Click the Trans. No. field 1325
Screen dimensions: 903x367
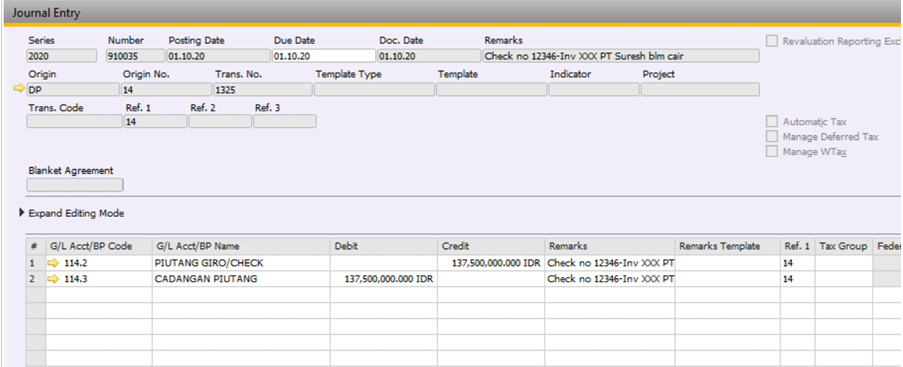(263, 89)
